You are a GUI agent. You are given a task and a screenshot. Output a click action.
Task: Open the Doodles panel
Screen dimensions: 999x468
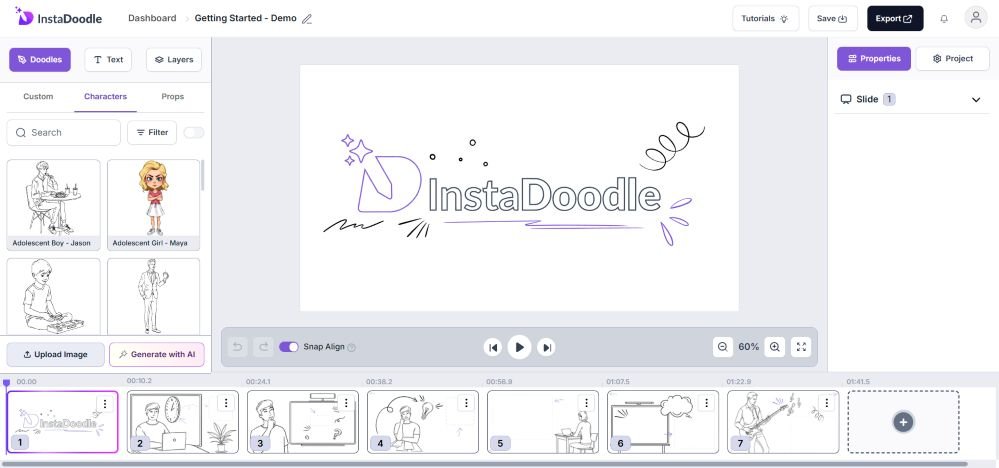(x=40, y=60)
